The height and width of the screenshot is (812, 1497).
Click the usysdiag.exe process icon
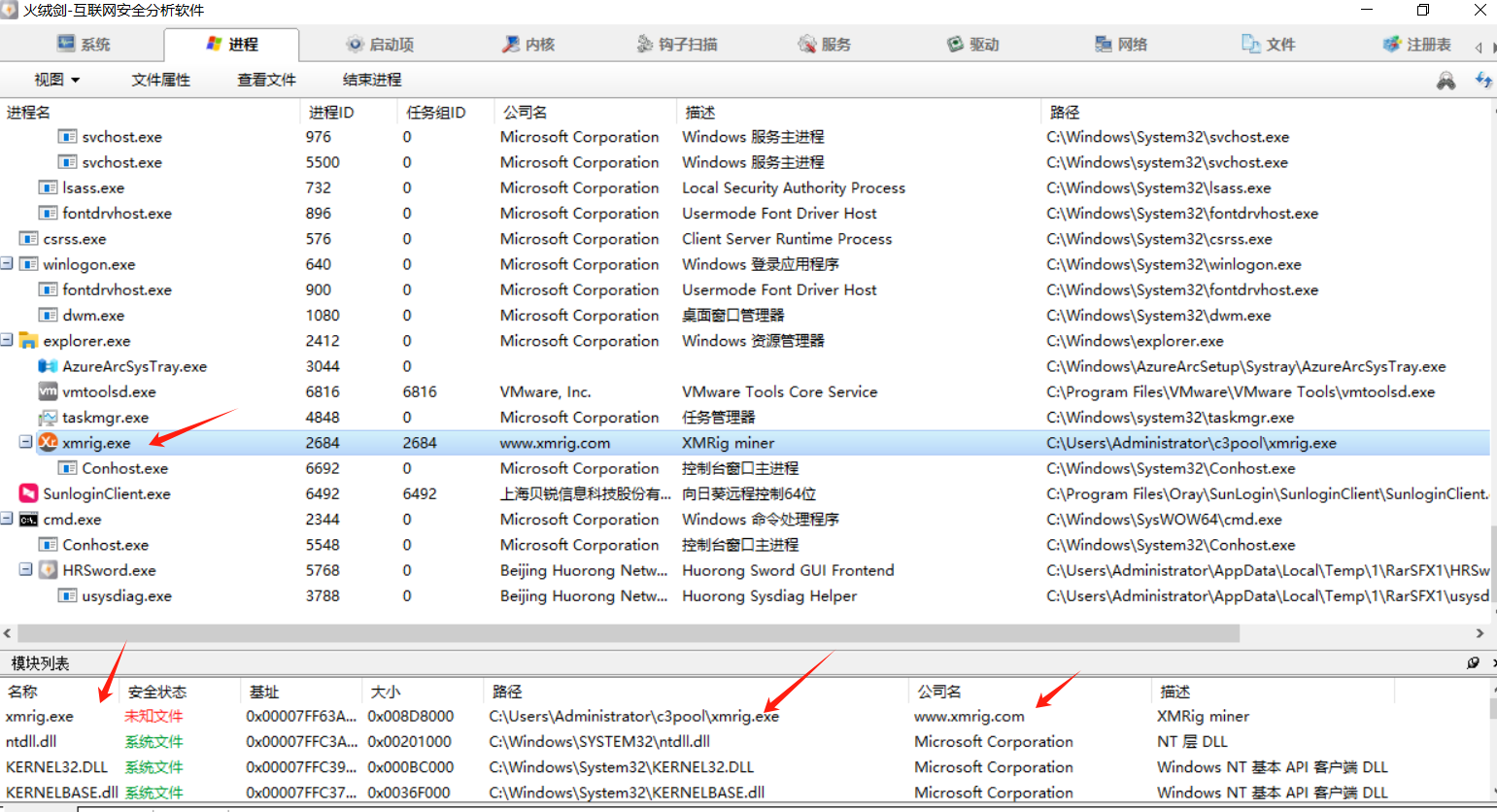pyautogui.click(x=67, y=595)
